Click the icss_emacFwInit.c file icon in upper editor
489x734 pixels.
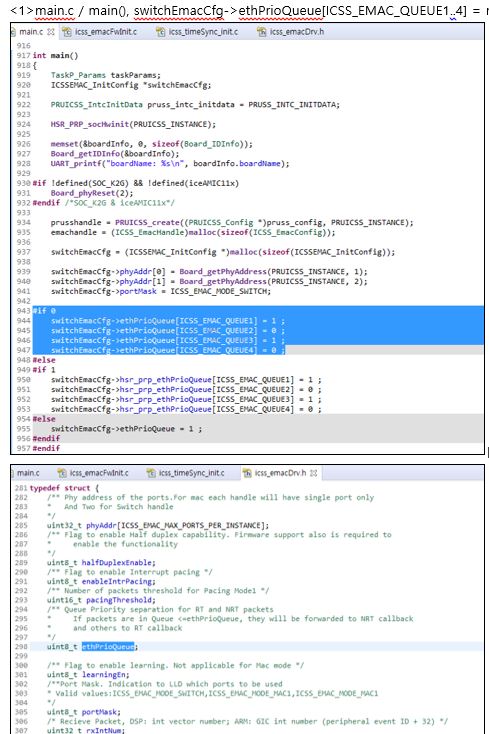pyautogui.click(x=67, y=32)
